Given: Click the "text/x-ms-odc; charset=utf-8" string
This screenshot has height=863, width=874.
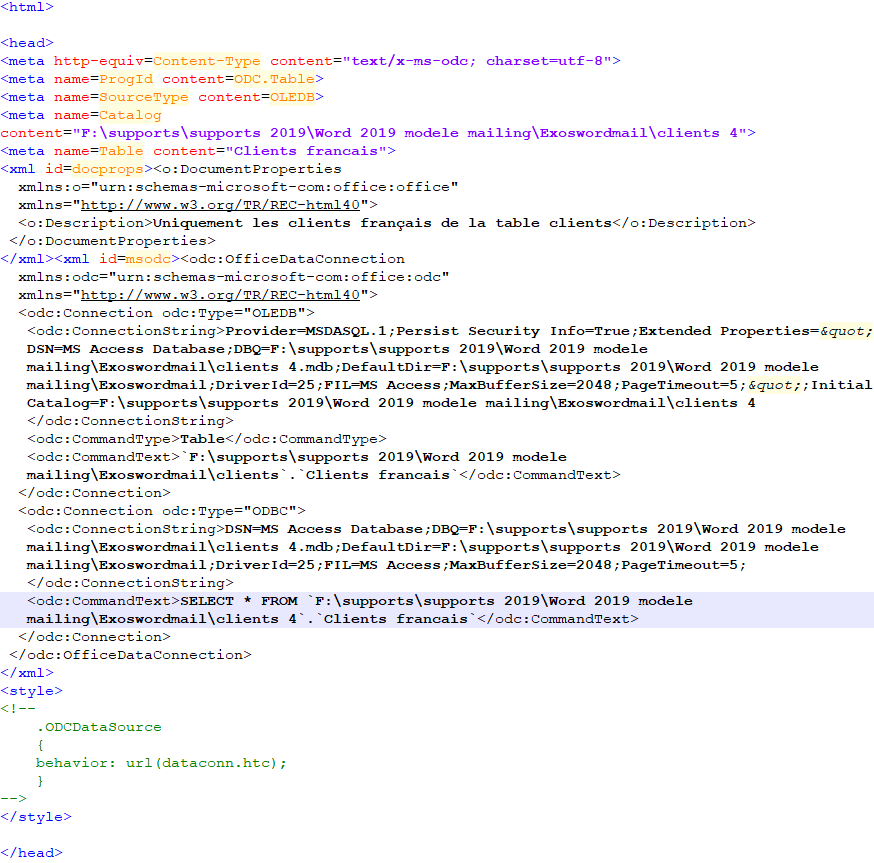Looking at the screenshot, I should 477,61.
